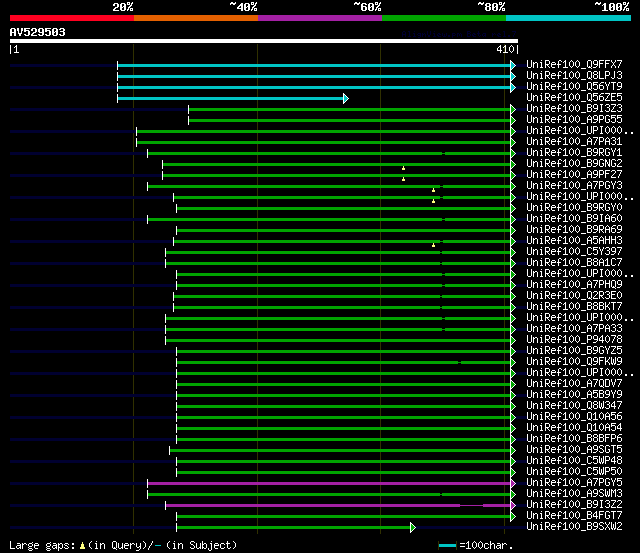Select the UniRef100_B9SXW2 label
This screenshot has width=640, height=553.
point(574,527)
